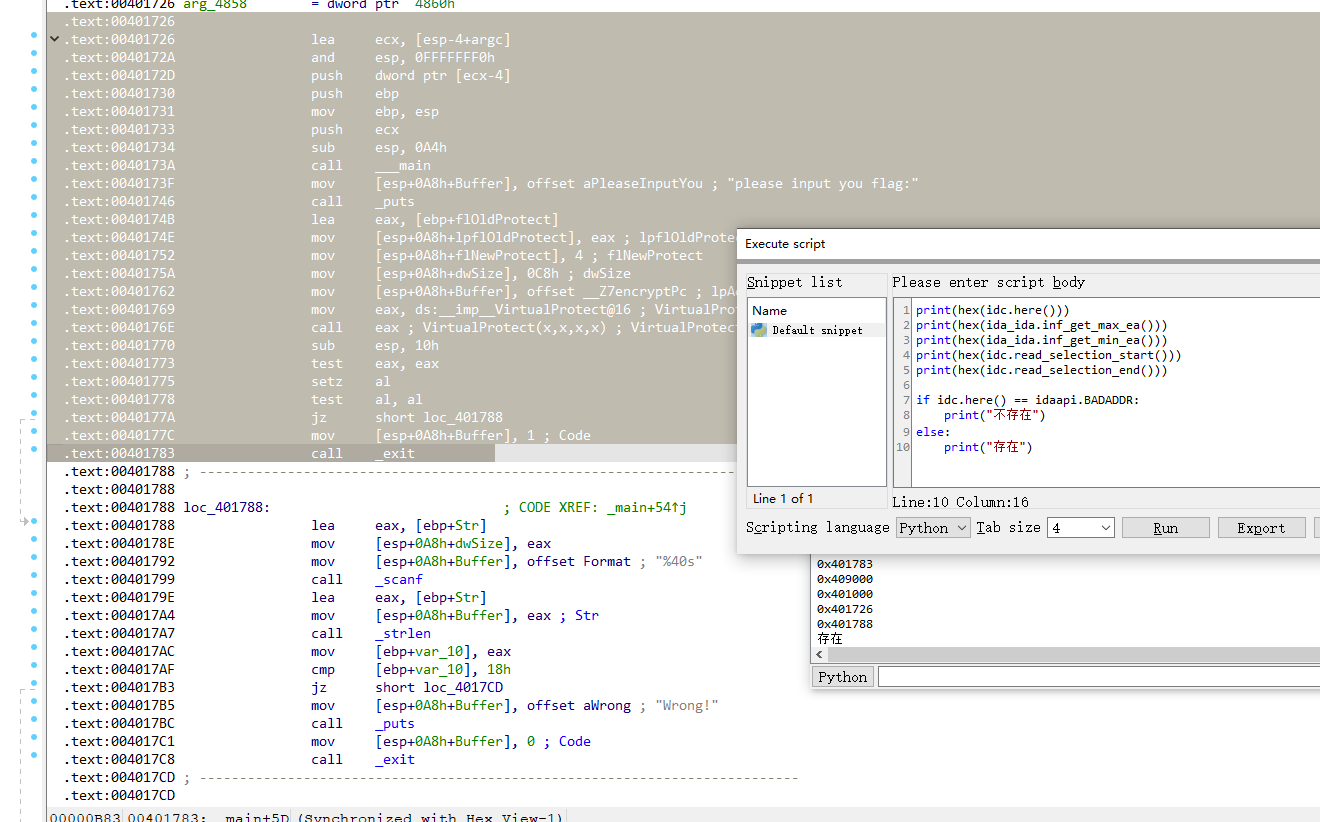Click 'short loc_401788' jump target
The height and width of the screenshot is (822, 1320).
439,418
